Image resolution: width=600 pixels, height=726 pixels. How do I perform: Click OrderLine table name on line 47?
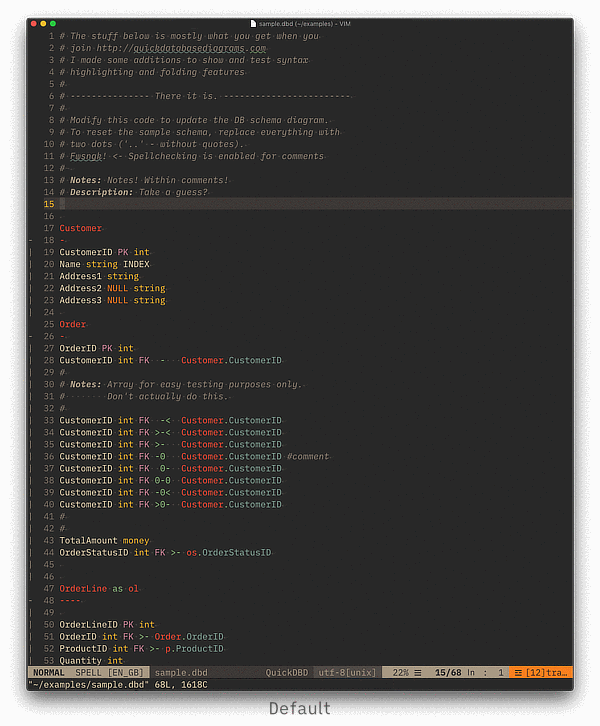pos(83,589)
